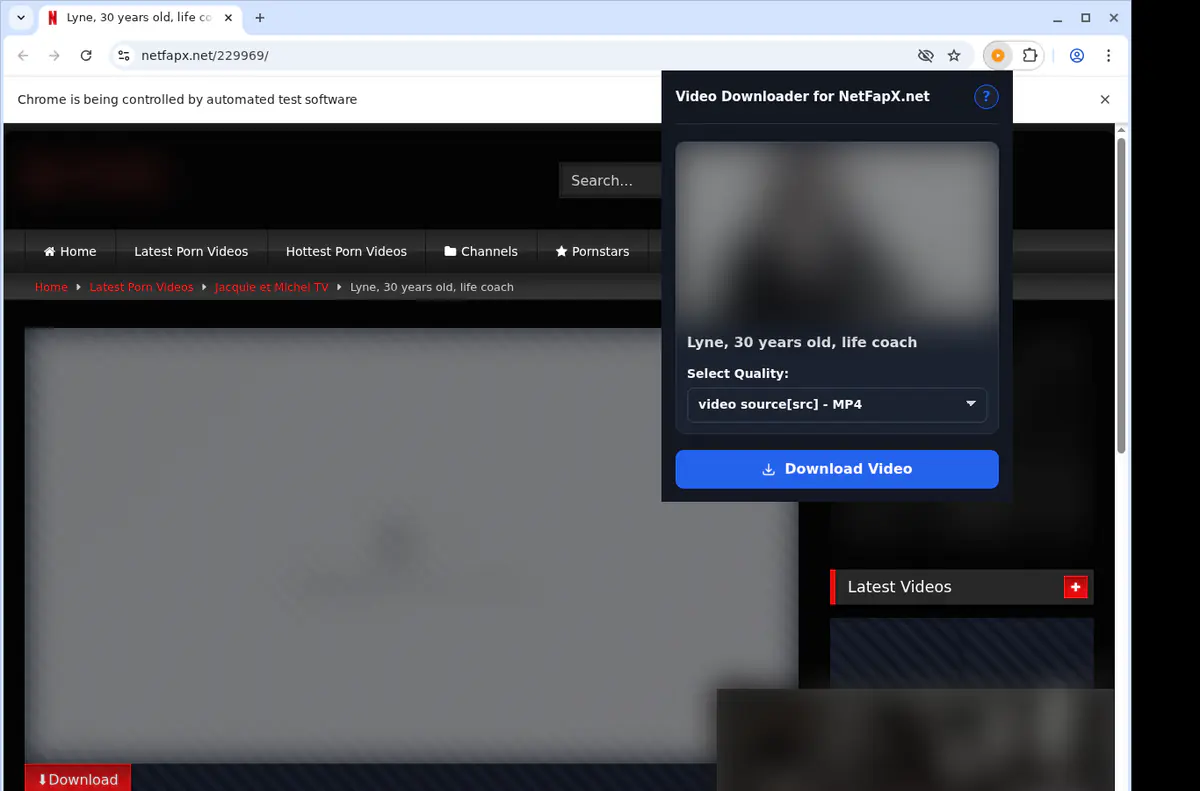Image resolution: width=1200 pixels, height=791 pixels.
Task: Open the Chrome three-dot menu
Action: 1109,56
